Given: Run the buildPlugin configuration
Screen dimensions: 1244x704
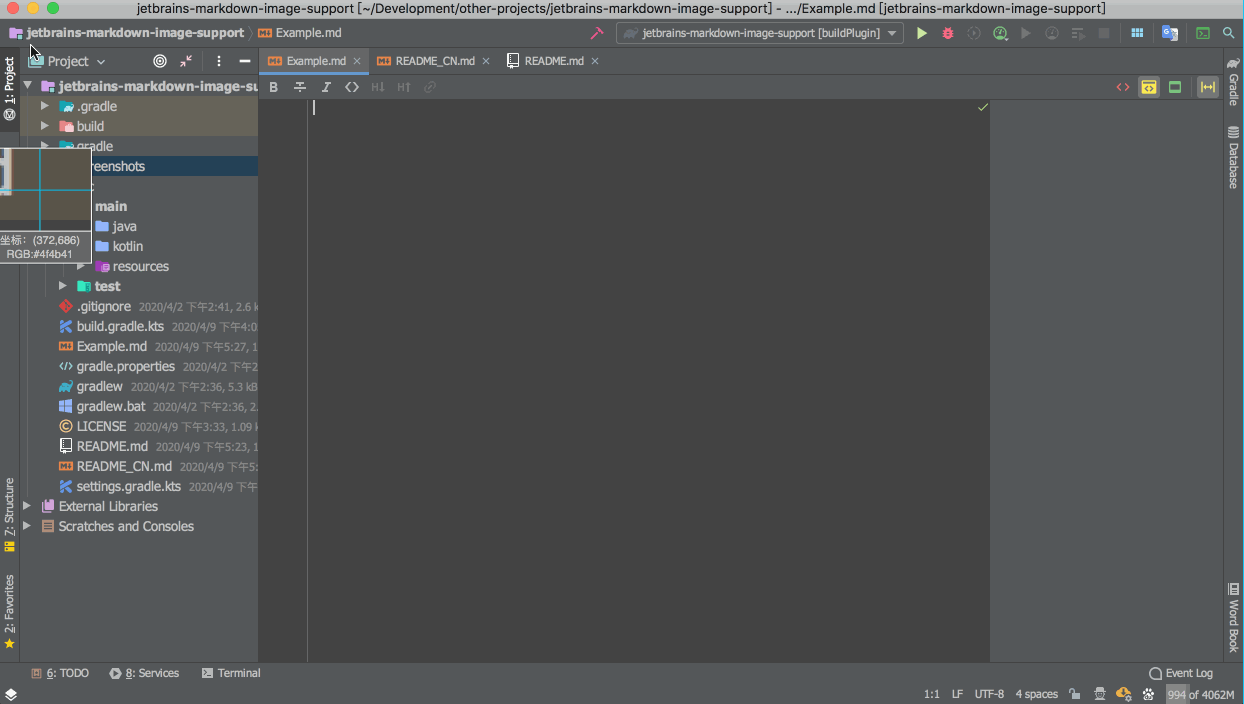Looking at the screenshot, I should click(922, 33).
